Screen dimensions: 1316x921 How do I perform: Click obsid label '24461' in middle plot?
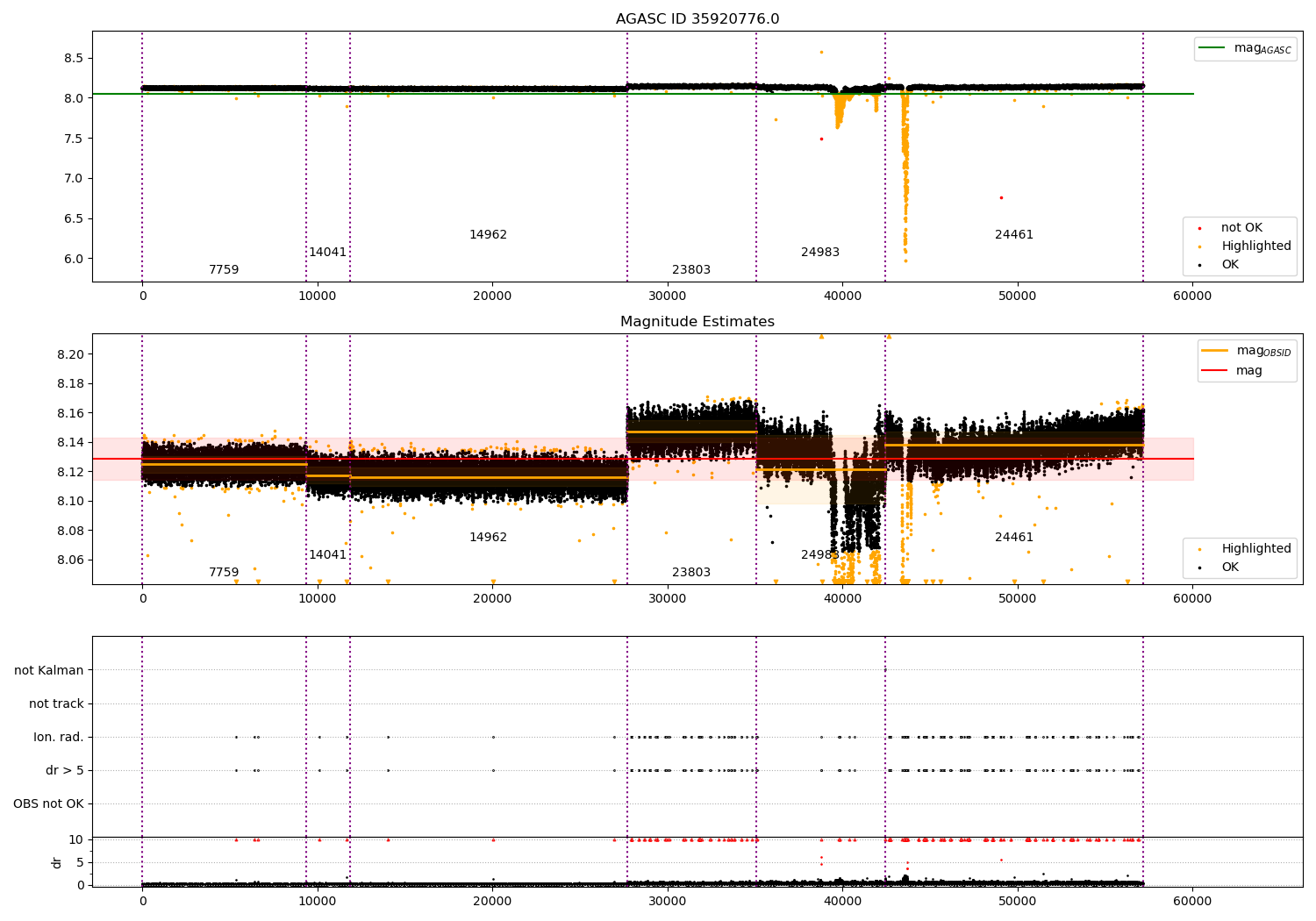pos(1014,538)
